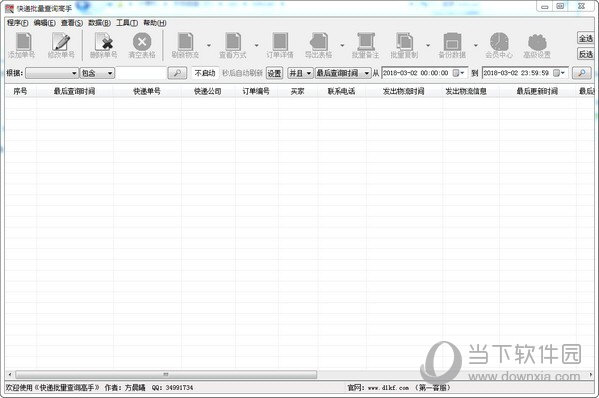
Task: Open the 会员中心 member center icon
Action: click(499, 42)
